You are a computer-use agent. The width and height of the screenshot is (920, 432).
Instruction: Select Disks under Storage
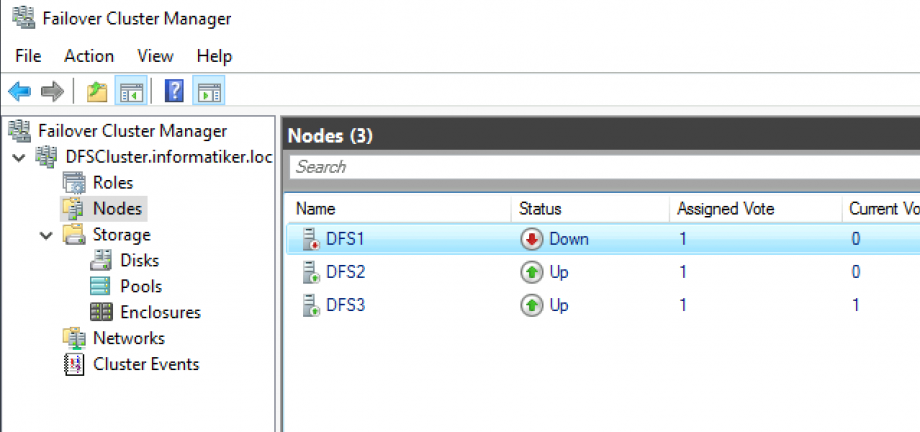pyautogui.click(x=139, y=260)
